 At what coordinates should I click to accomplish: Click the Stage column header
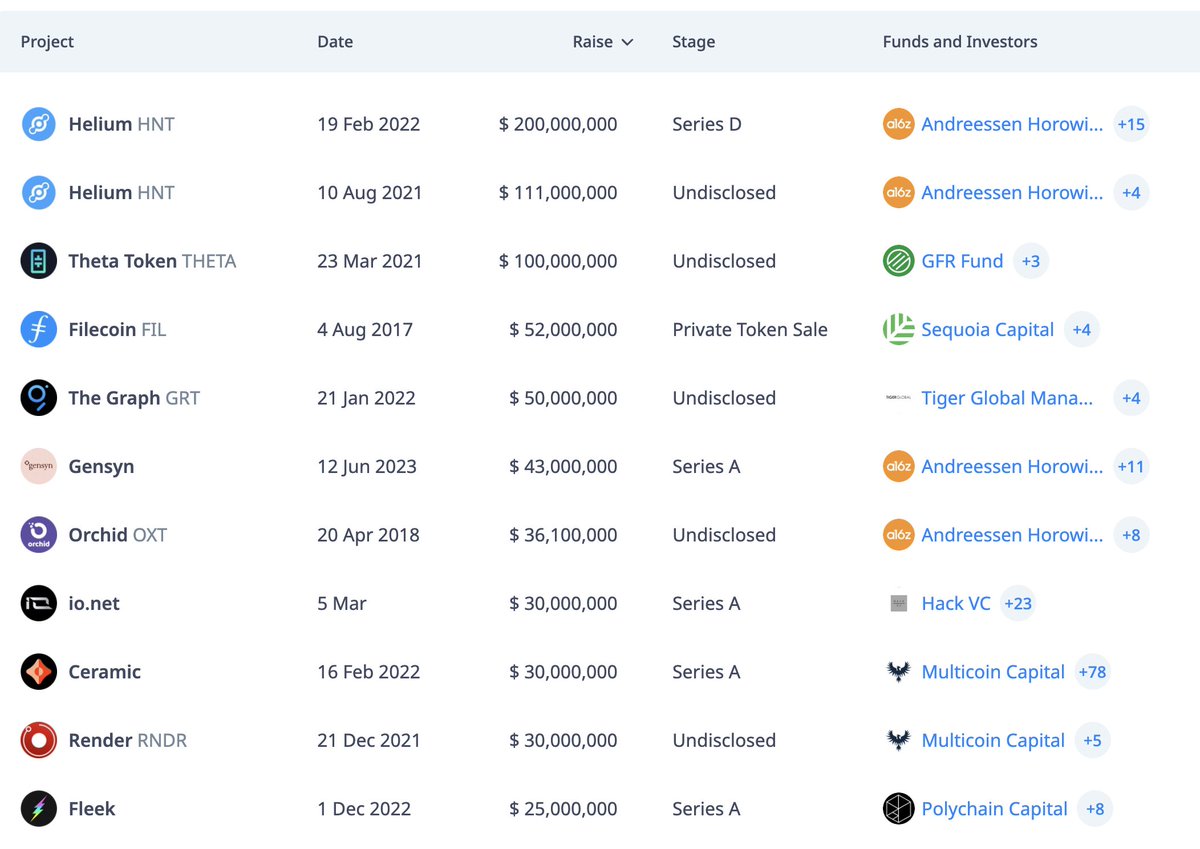pyautogui.click(x=694, y=42)
